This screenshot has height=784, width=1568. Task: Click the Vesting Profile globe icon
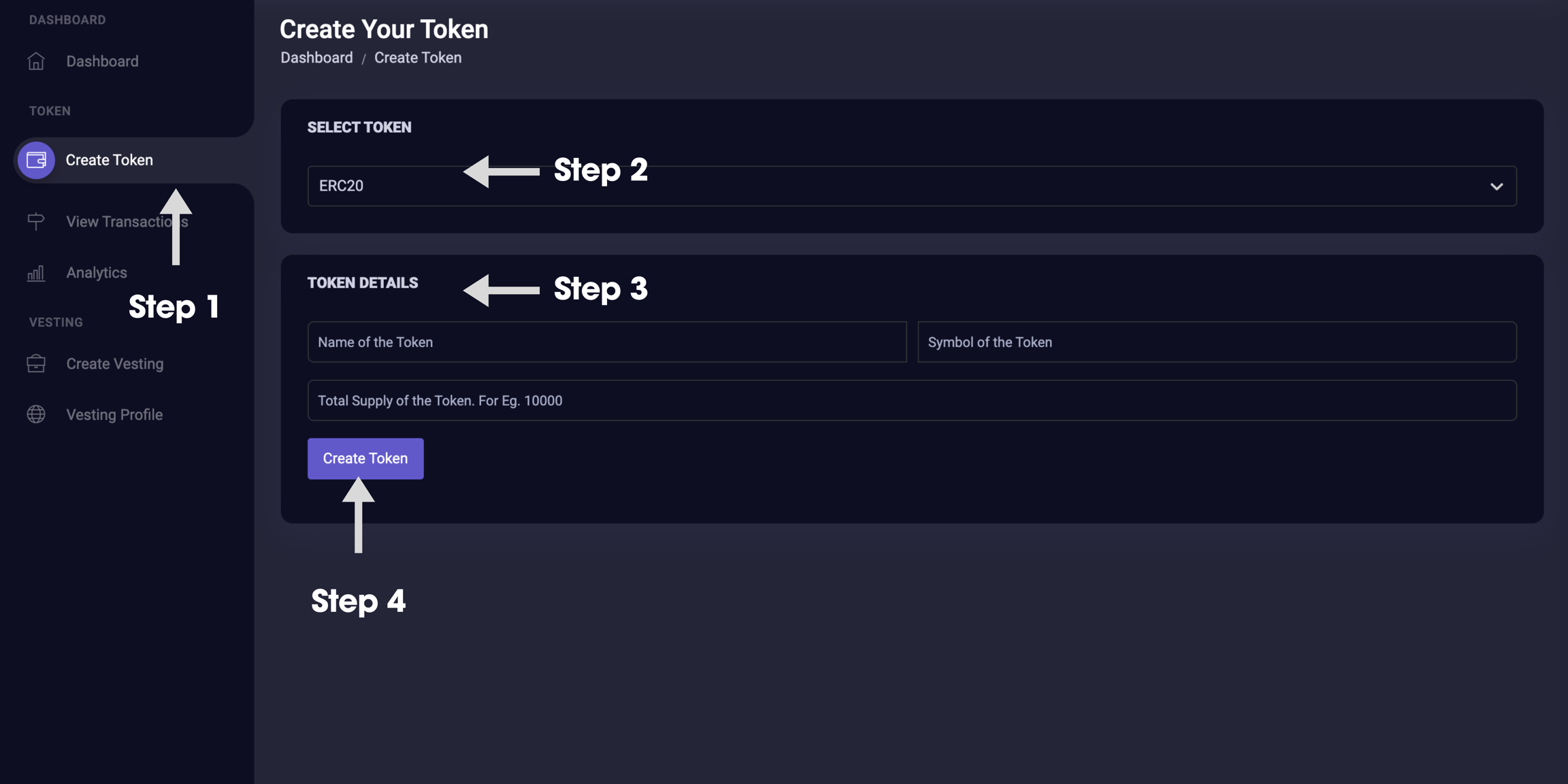pos(36,414)
